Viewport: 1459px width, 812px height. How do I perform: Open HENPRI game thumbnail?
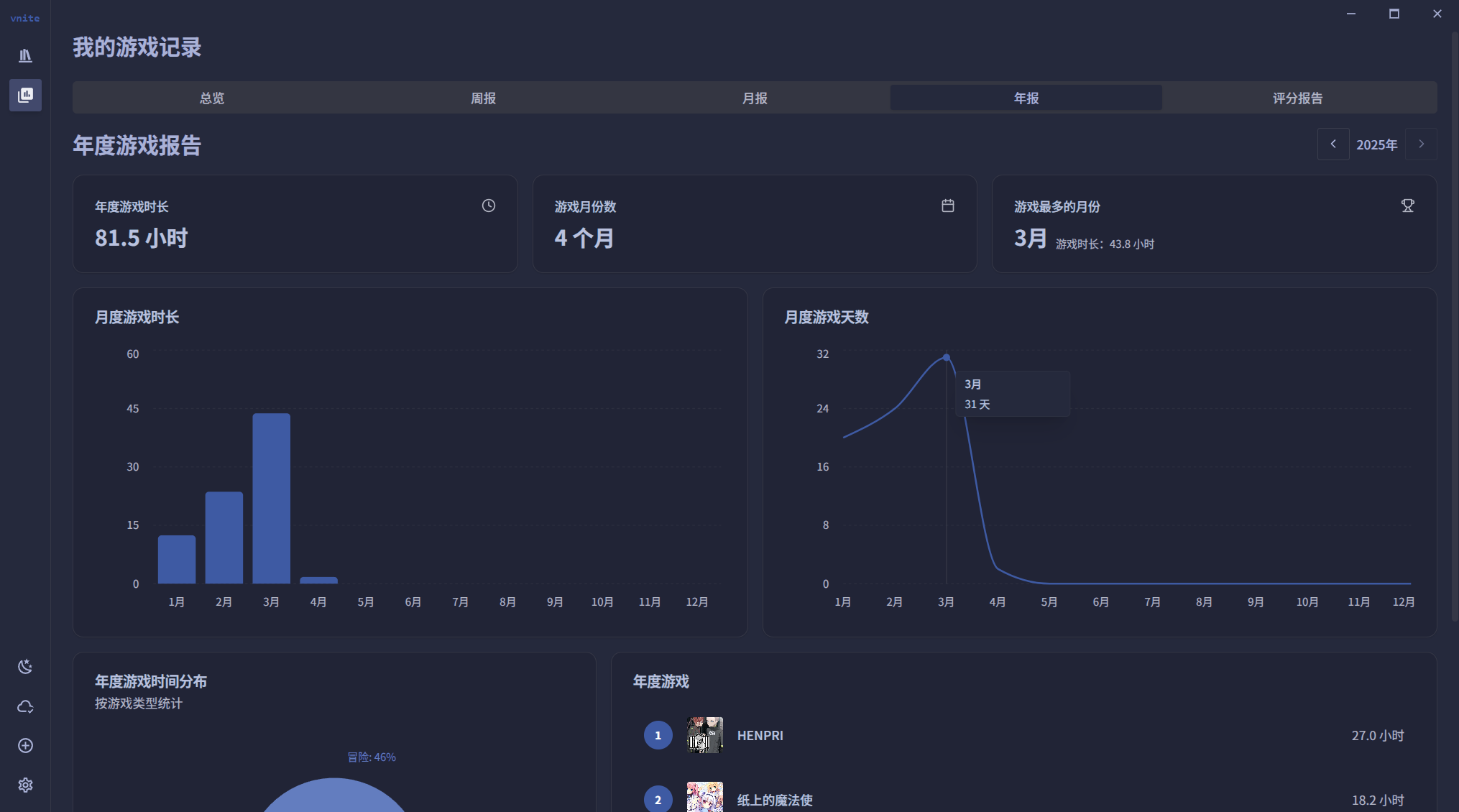click(705, 735)
